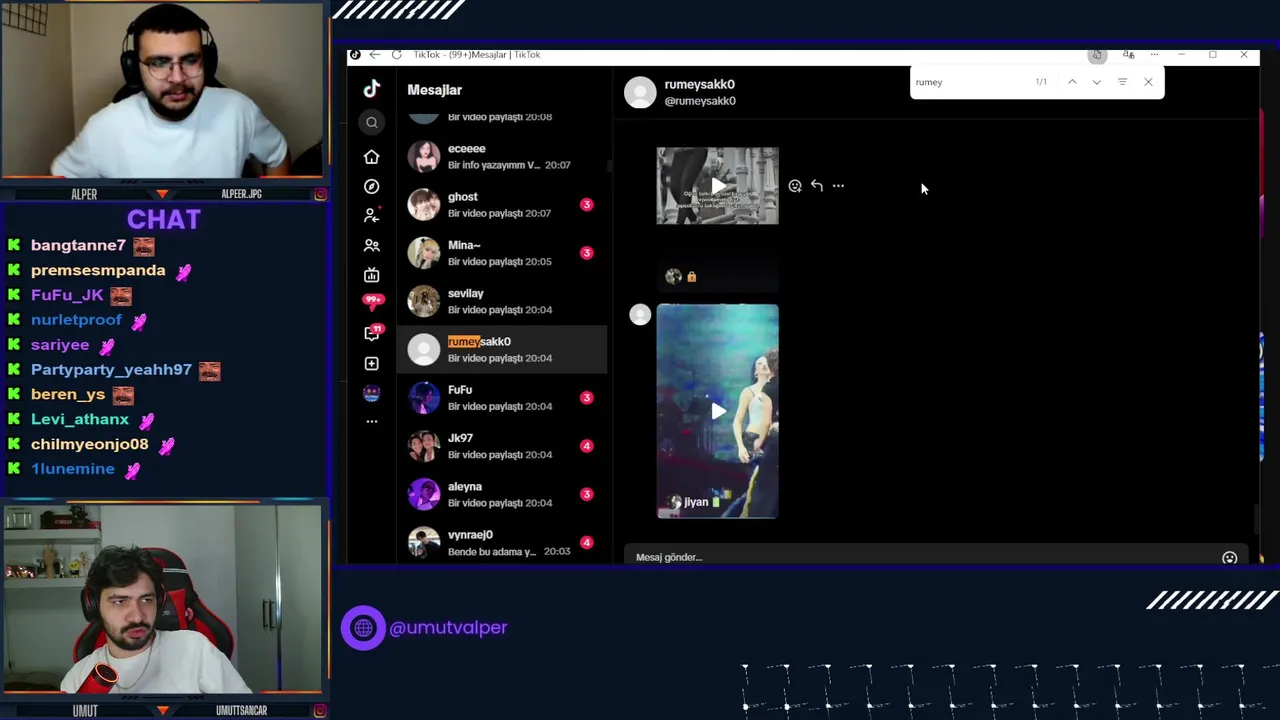
Task: Click beren_ys in stream chat
Action: pos(68,394)
